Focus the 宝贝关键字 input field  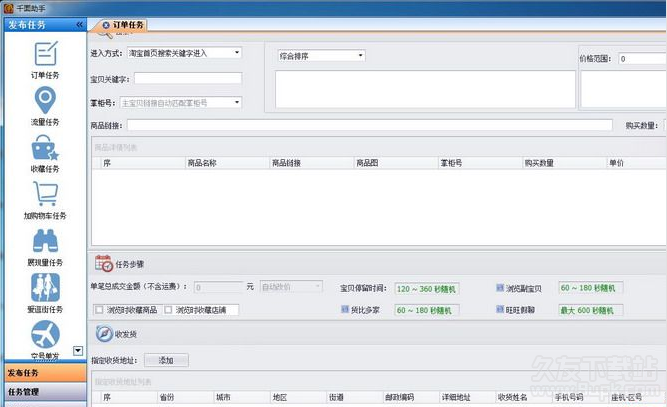[188, 78]
